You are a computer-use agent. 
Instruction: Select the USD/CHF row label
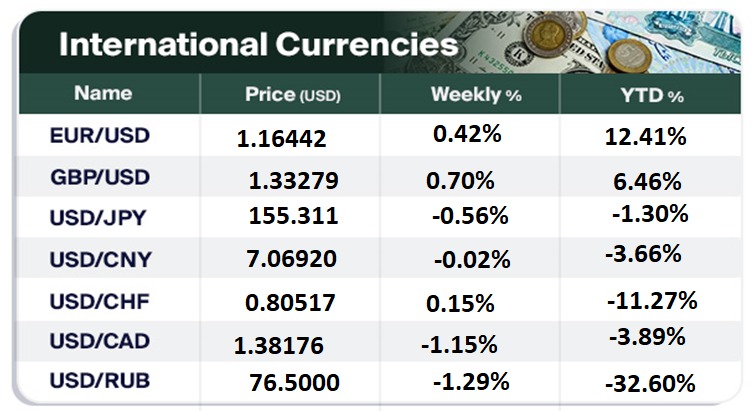click(99, 300)
